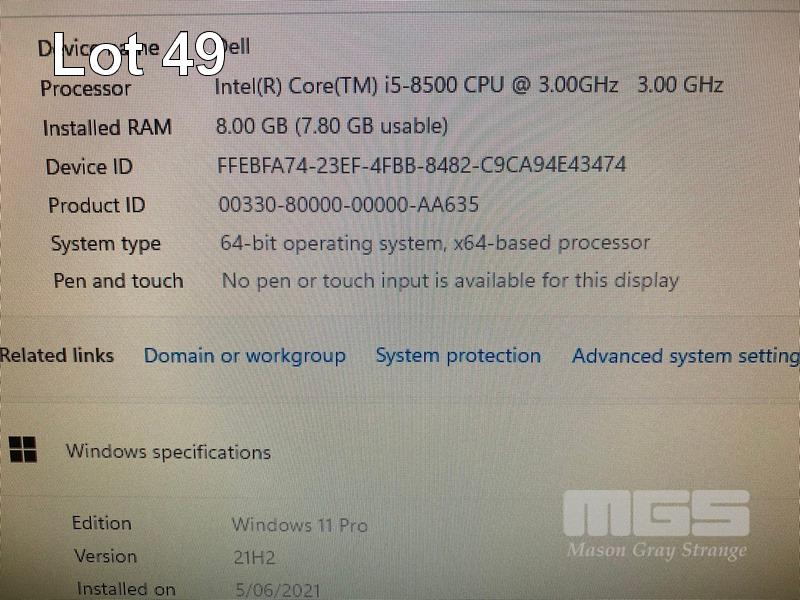Click the Pen and touch description
800x600 pixels.
pyautogui.click(x=450, y=281)
